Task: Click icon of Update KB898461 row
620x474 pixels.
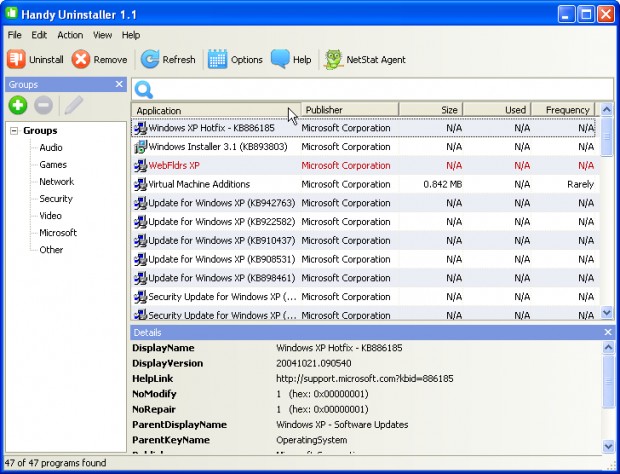Action: pos(140,278)
